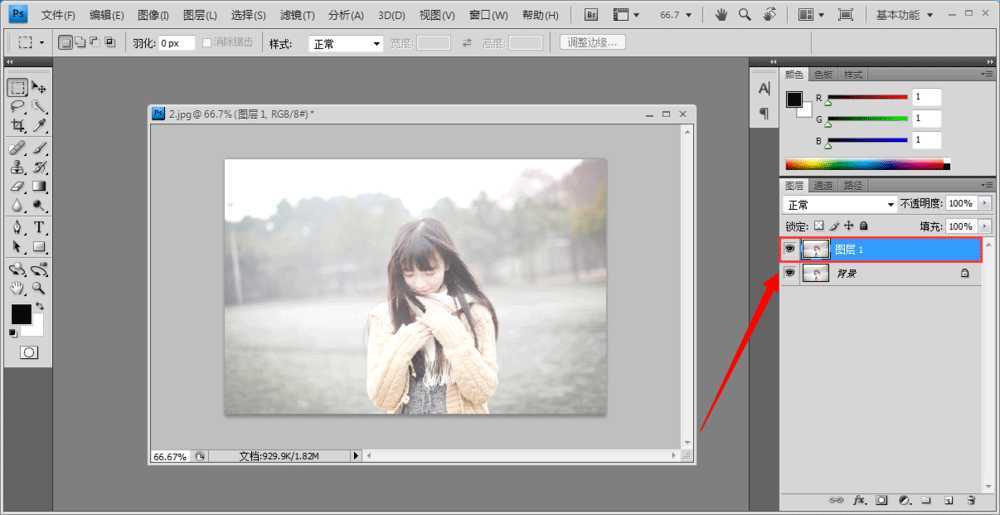Select the Crop tool in toolbox

pos(18,126)
